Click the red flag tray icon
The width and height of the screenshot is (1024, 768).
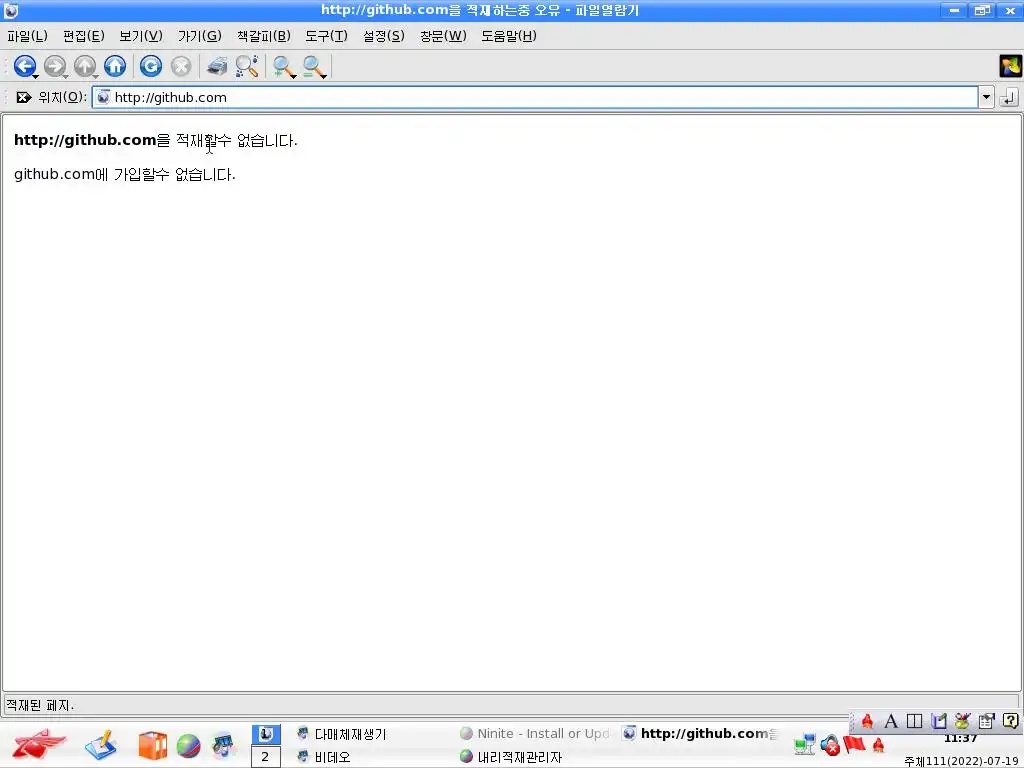pyautogui.click(x=854, y=744)
